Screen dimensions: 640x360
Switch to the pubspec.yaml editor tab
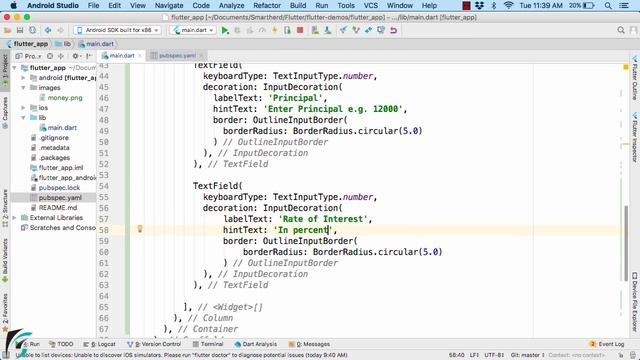click(x=177, y=56)
